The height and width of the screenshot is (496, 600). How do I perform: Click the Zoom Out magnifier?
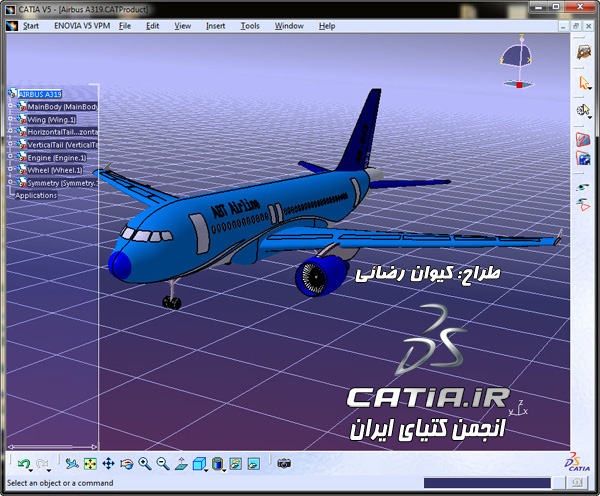coord(163,464)
